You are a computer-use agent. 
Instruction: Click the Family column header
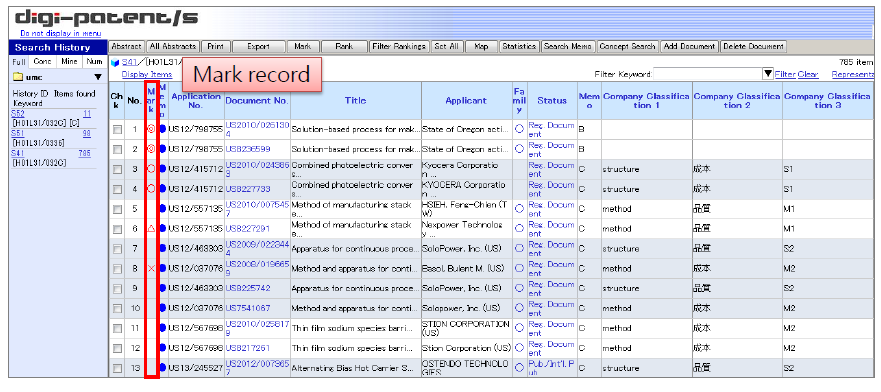520,101
